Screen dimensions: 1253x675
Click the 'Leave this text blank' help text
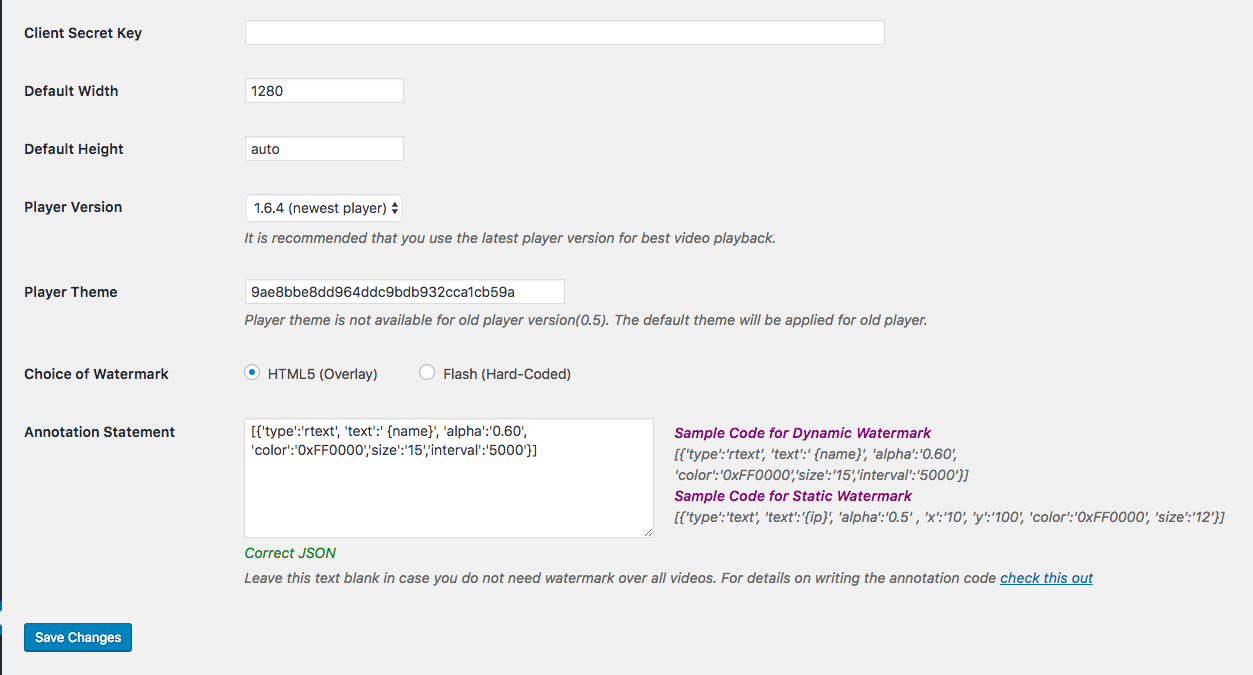(x=620, y=578)
